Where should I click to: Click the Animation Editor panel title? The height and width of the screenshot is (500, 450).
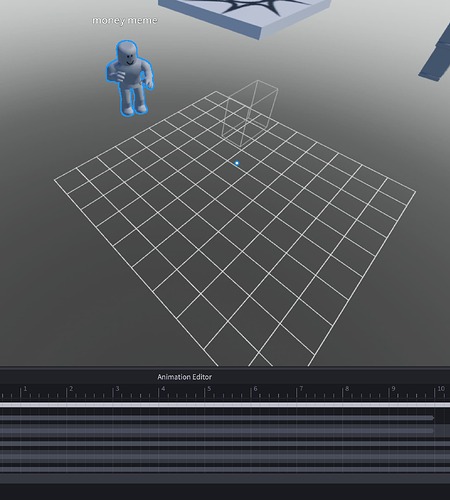[x=184, y=377]
